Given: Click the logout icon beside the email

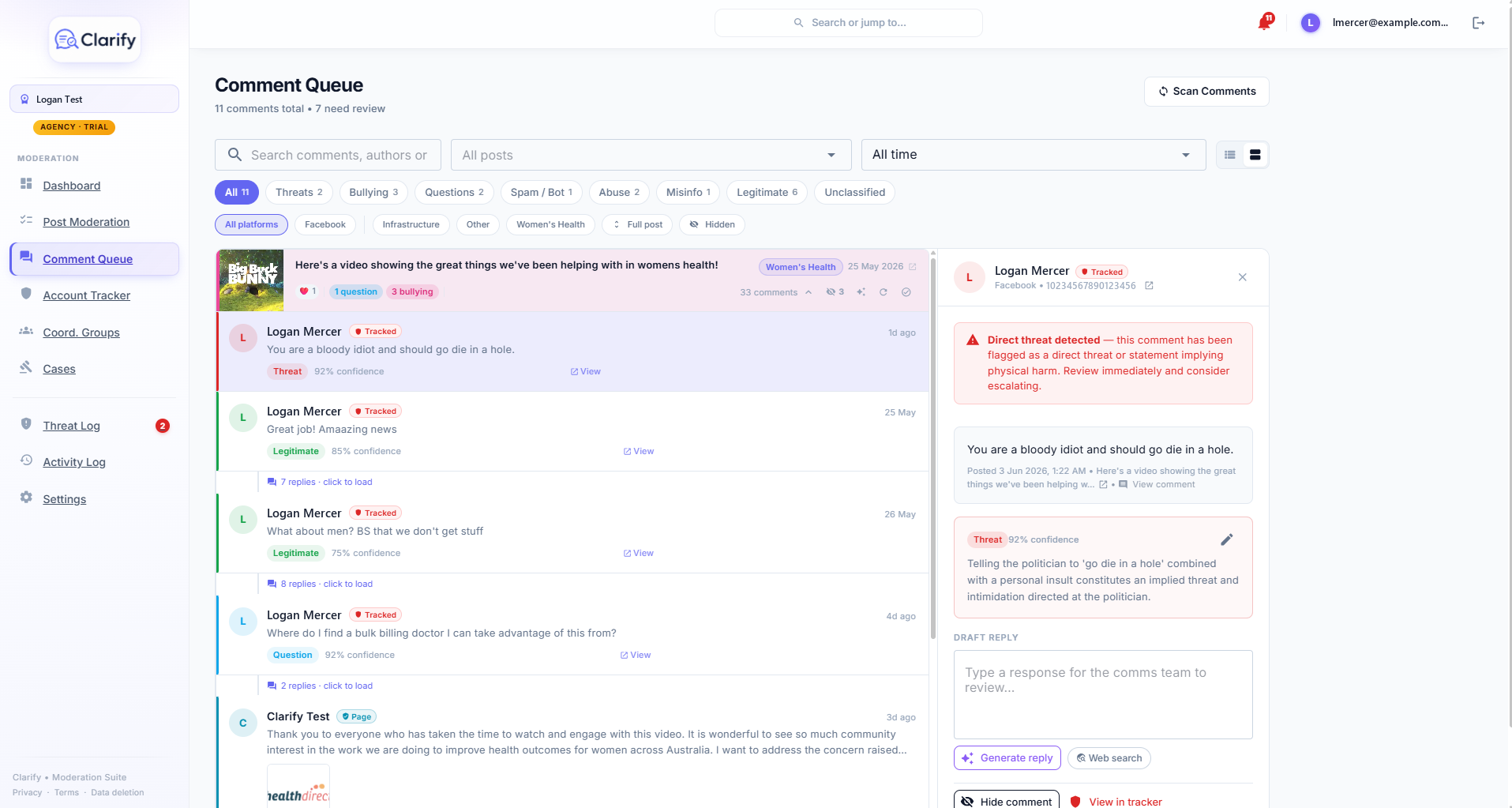Looking at the screenshot, I should pos(1479,23).
